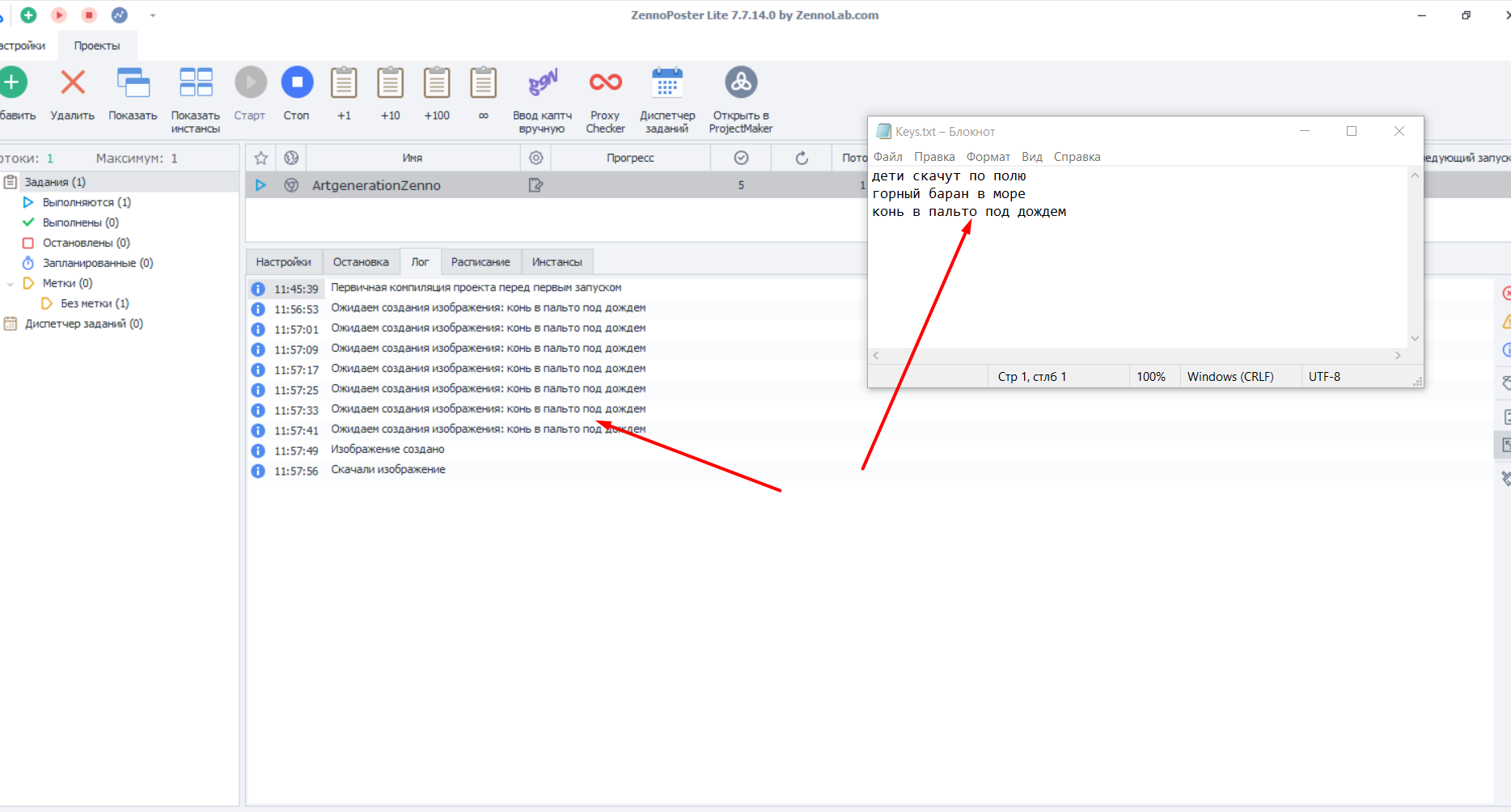The height and width of the screenshot is (812, 1511).
Task: Click the blue chart icon in title bar
Action: [x=119, y=15]
